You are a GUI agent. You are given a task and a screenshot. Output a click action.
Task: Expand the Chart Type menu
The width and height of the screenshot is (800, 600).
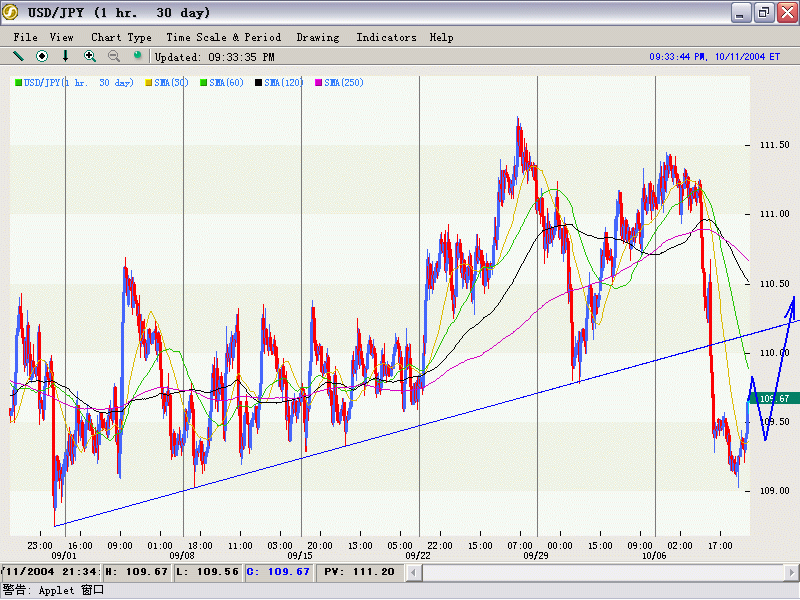[121, 37]
